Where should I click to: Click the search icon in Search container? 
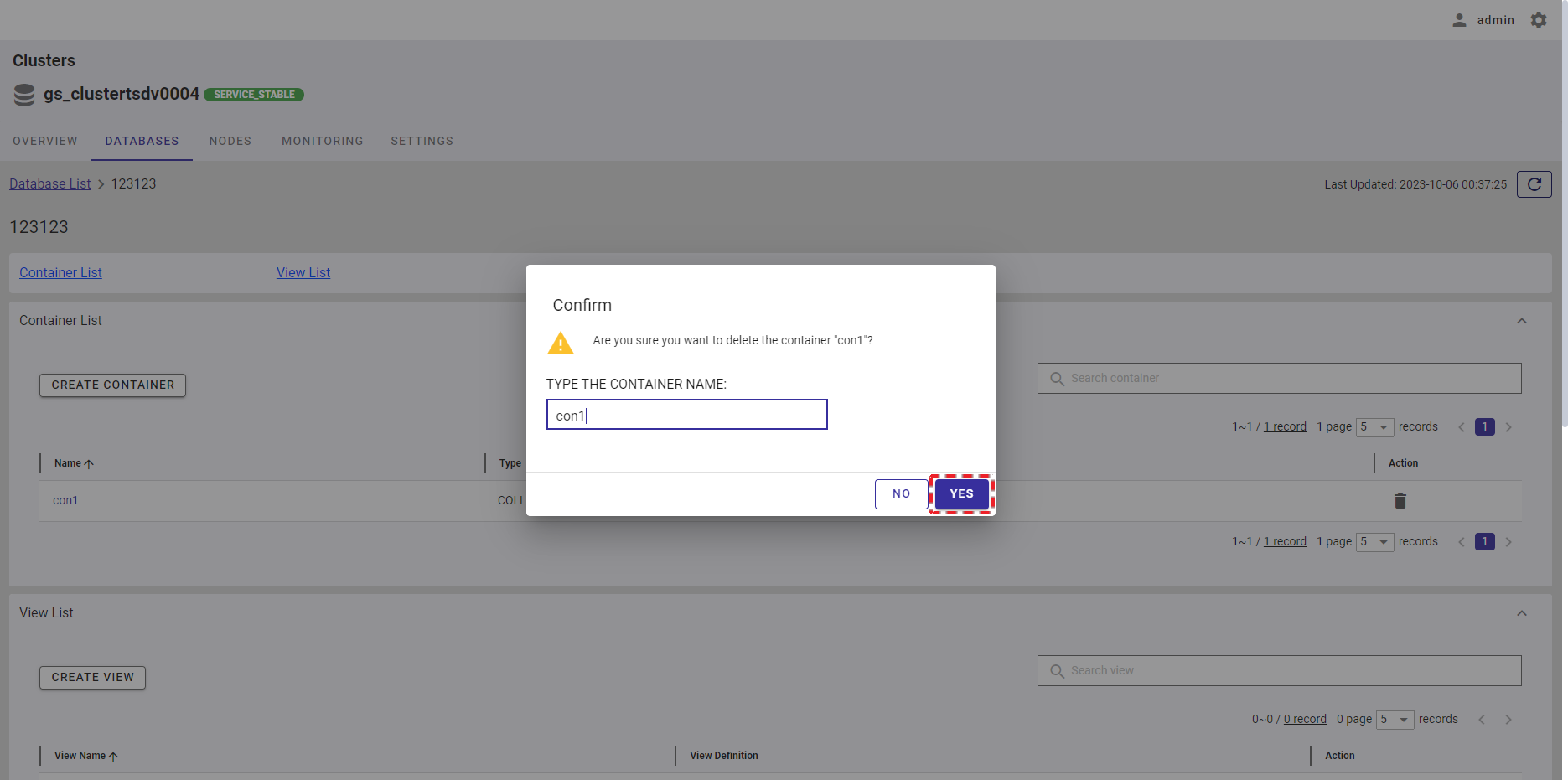[1057, 379]
